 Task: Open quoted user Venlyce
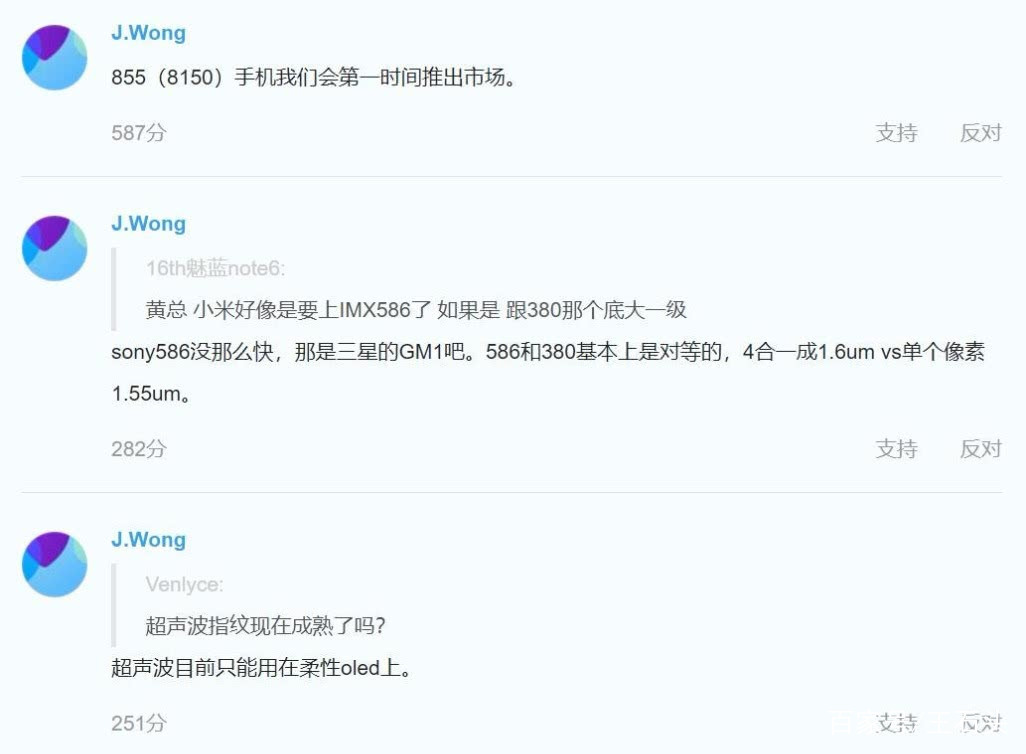click(185, 584)
